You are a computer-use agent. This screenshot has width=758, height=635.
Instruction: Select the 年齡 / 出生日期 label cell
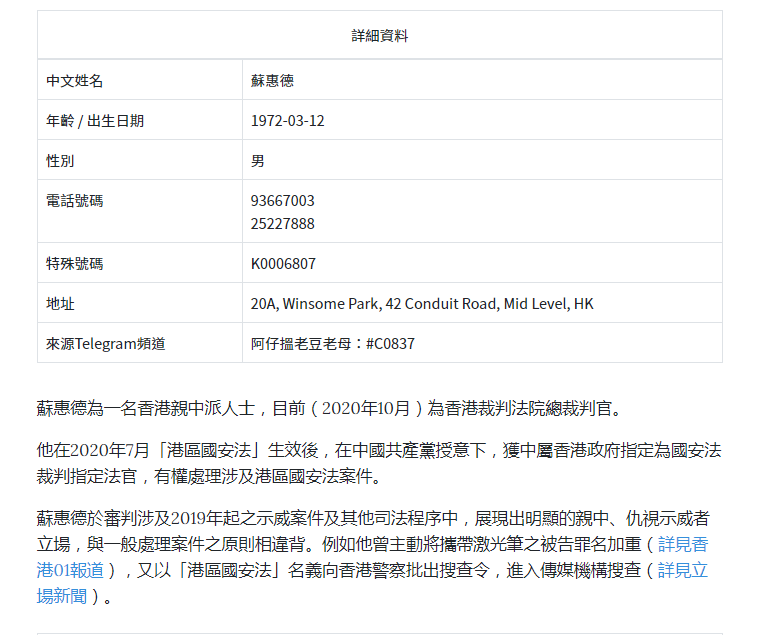[140, 120]
